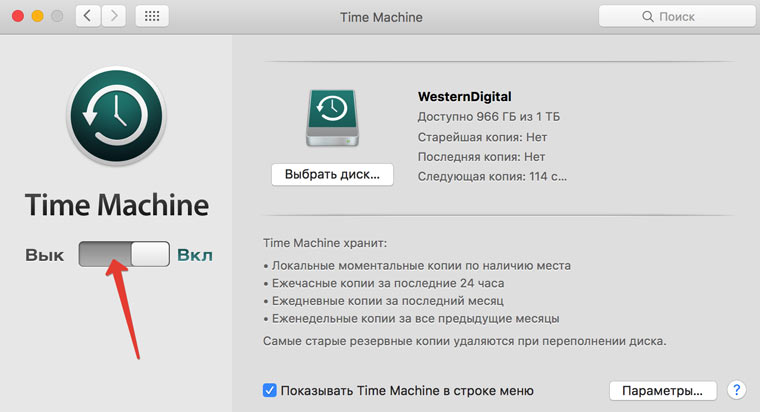Click in the Поиск search field

point(677,16)
